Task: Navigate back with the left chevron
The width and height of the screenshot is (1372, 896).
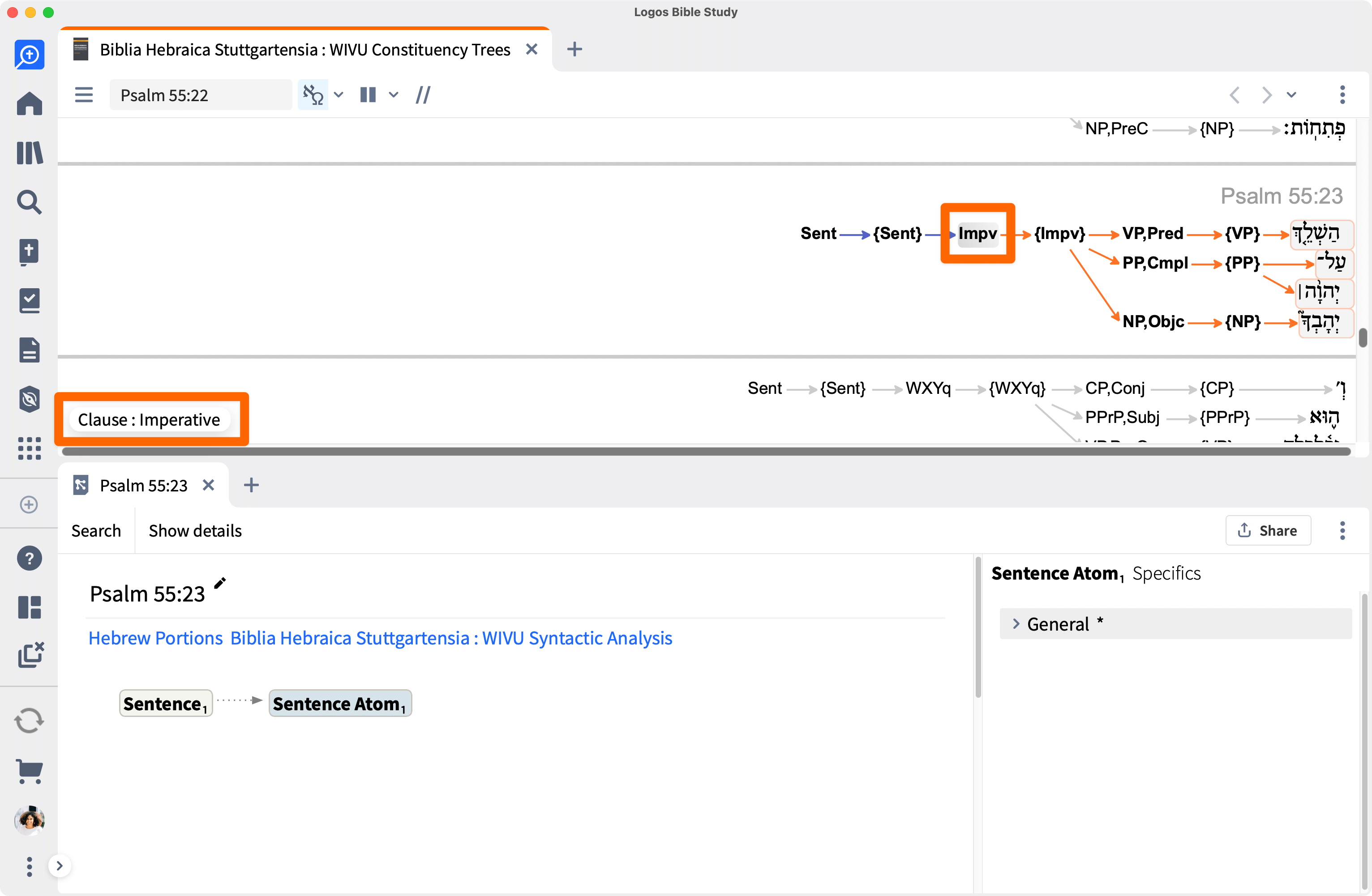Action: (x=1234, y=95)
